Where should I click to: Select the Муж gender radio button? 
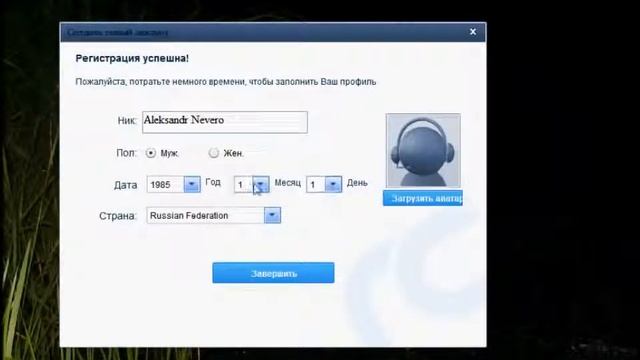coord(151,153)
